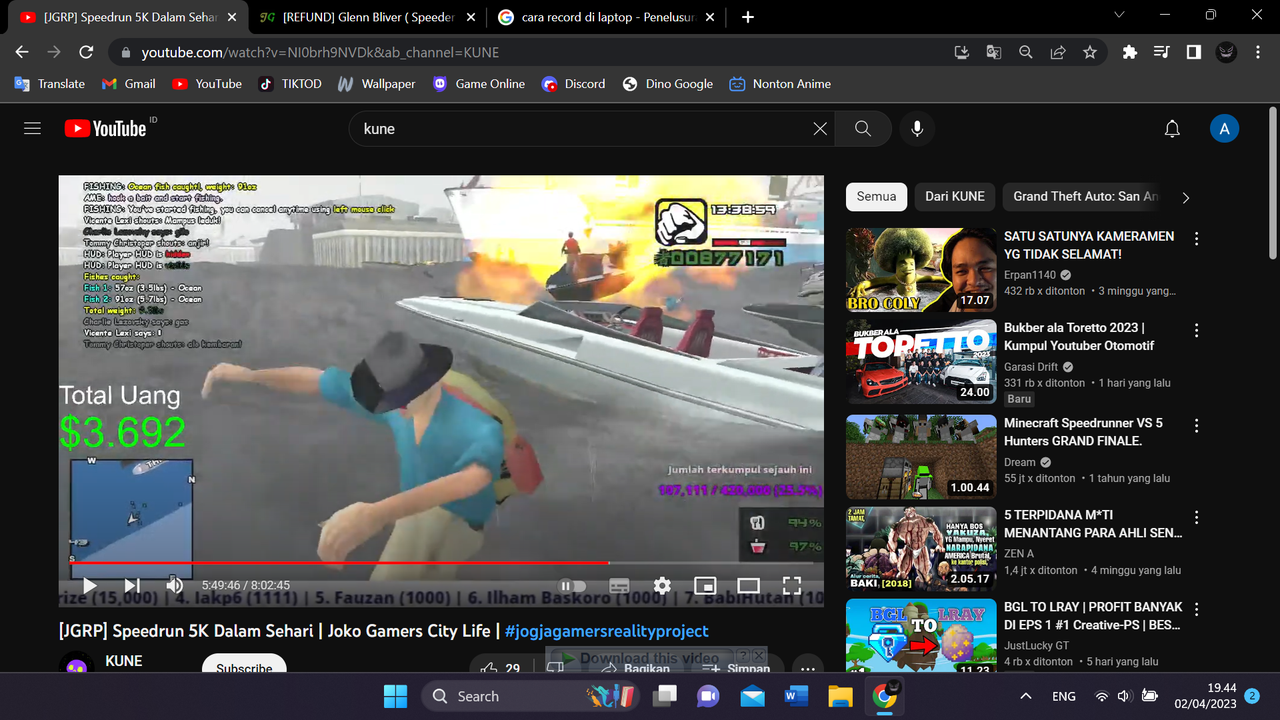Image resolution: width=1280 pixels, height=720 pixels.
Task: Select the 'Dari KUNE' filter chip
Action: tap(955, 196)
